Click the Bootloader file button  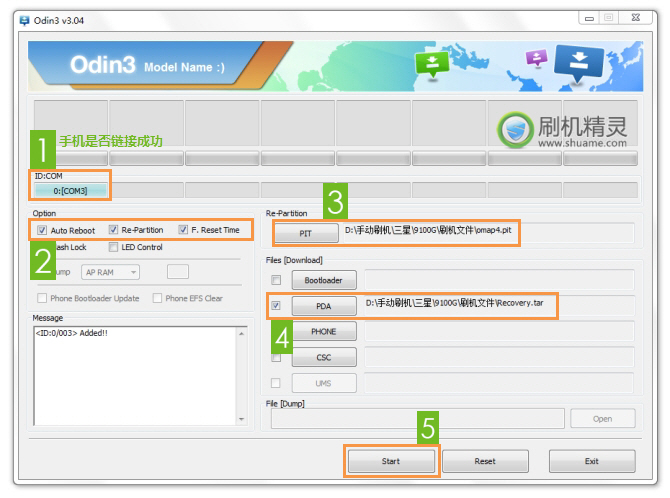click(324, 280)
